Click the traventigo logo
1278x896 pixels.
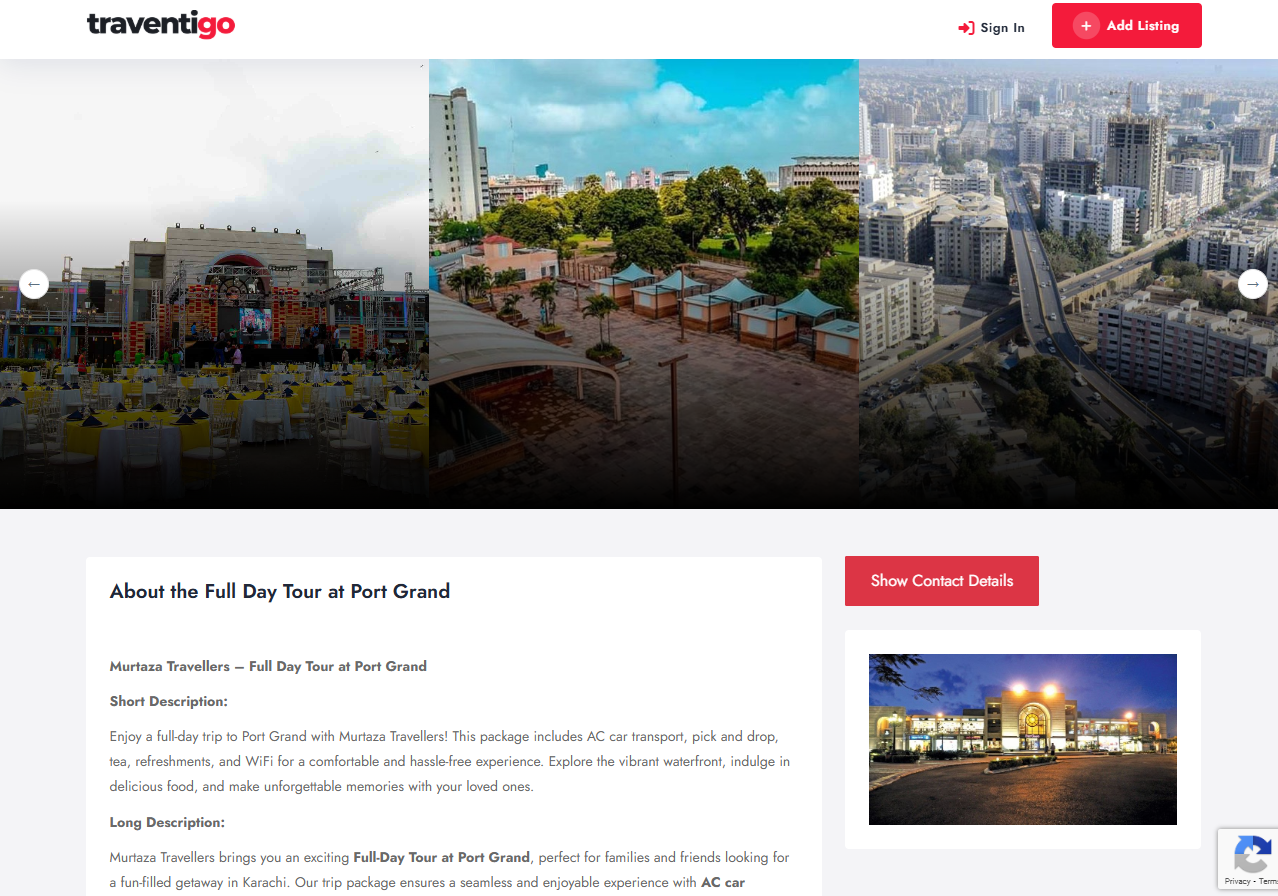(x=161, y=24)
